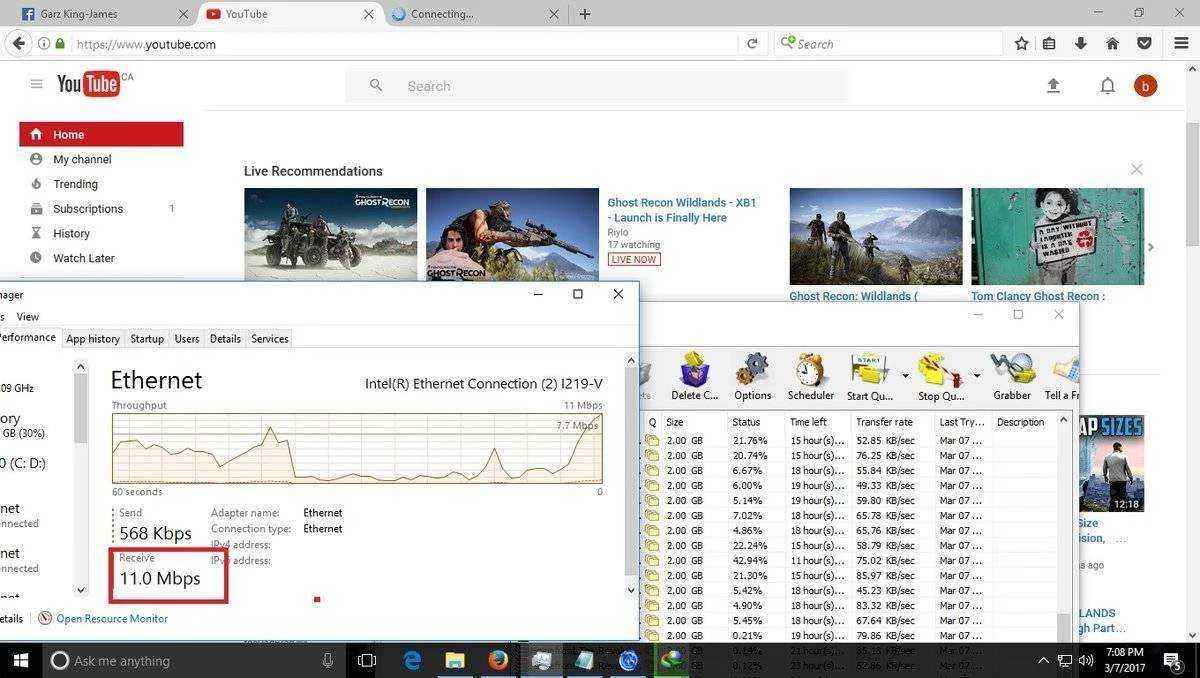Open the volume tray icon
Screen dimensions: 1200x678
1087,660
